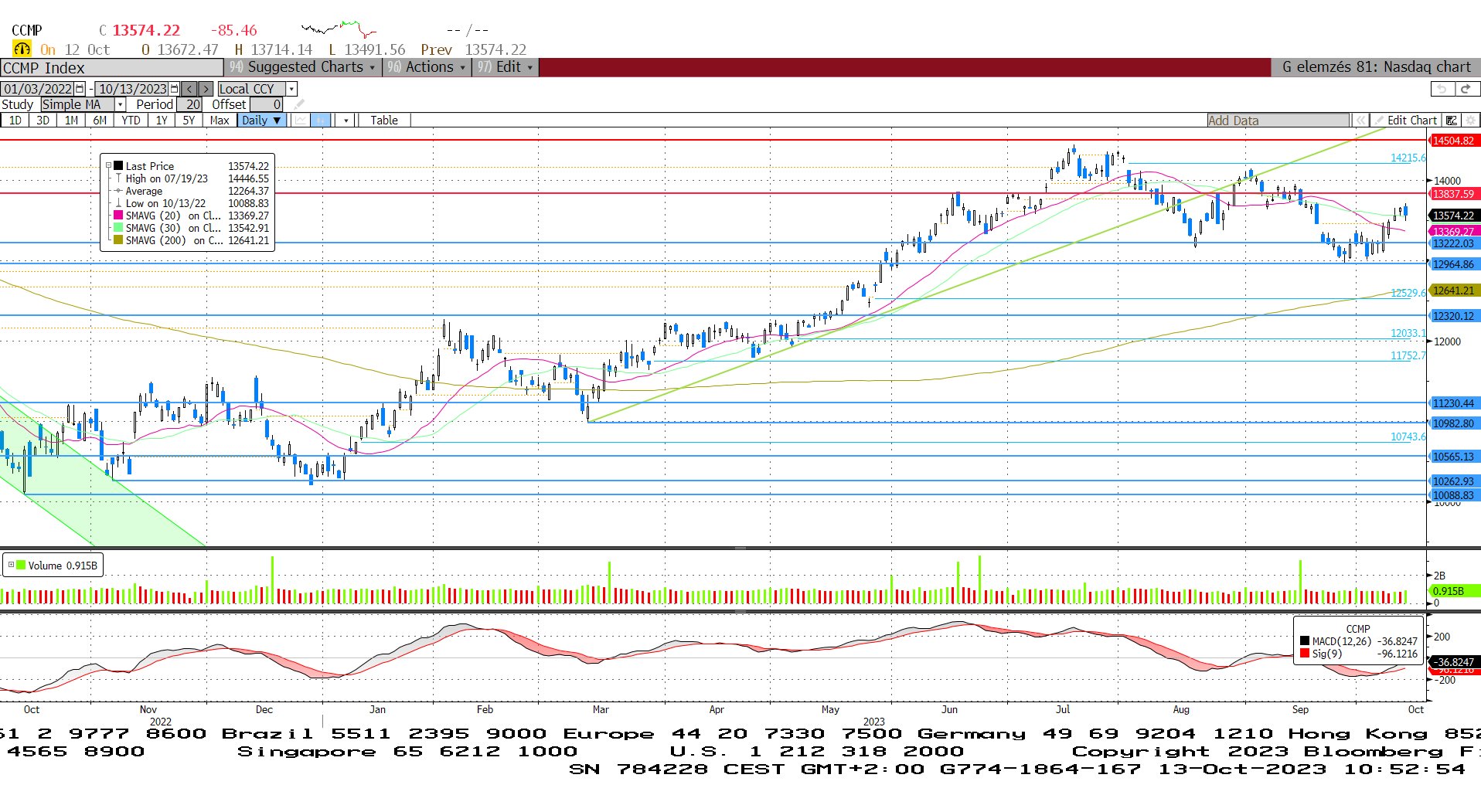Click the yellow gauge icon beside On
This screenshot has width=1481, height=812.
pos(22,49)
